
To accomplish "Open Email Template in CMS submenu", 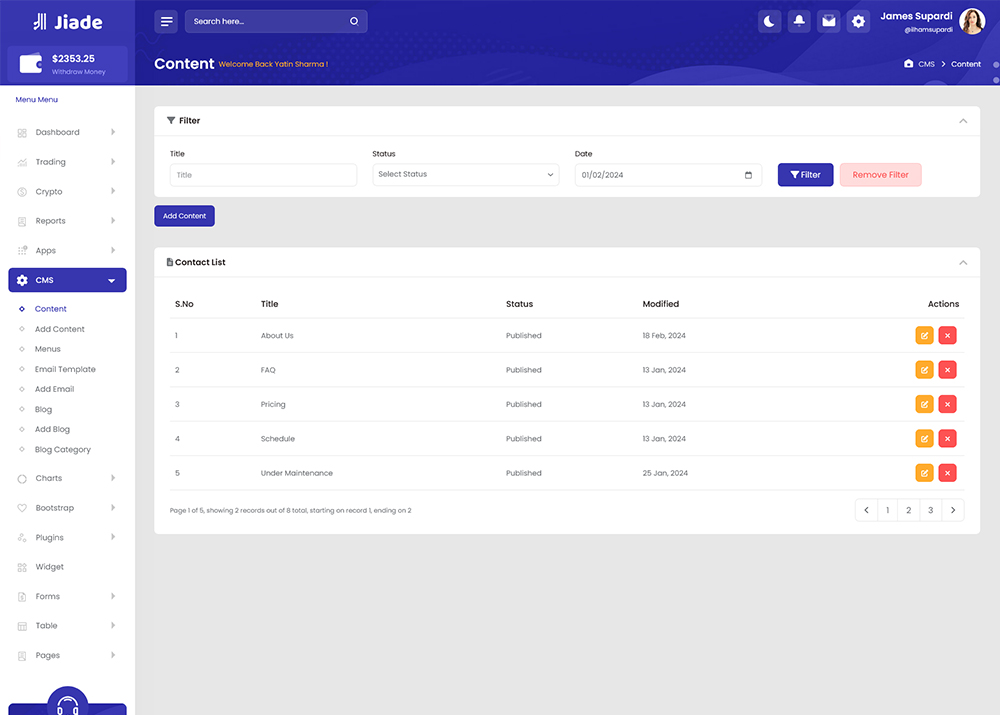I will (65, 369).
